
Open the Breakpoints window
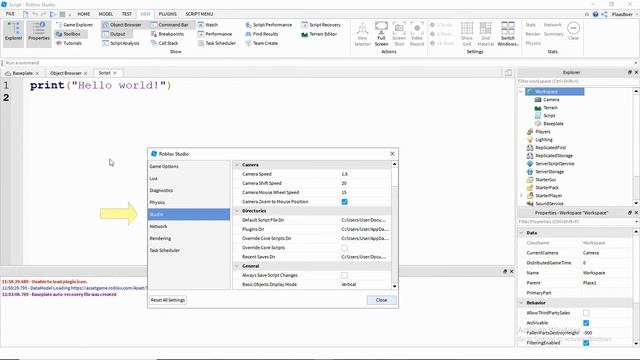click(167, 34)
